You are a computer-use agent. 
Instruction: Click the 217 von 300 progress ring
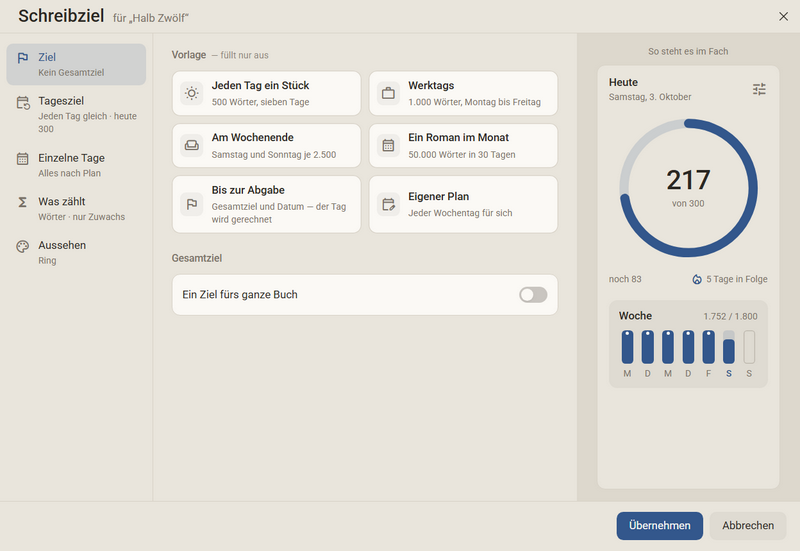point(688,188)
